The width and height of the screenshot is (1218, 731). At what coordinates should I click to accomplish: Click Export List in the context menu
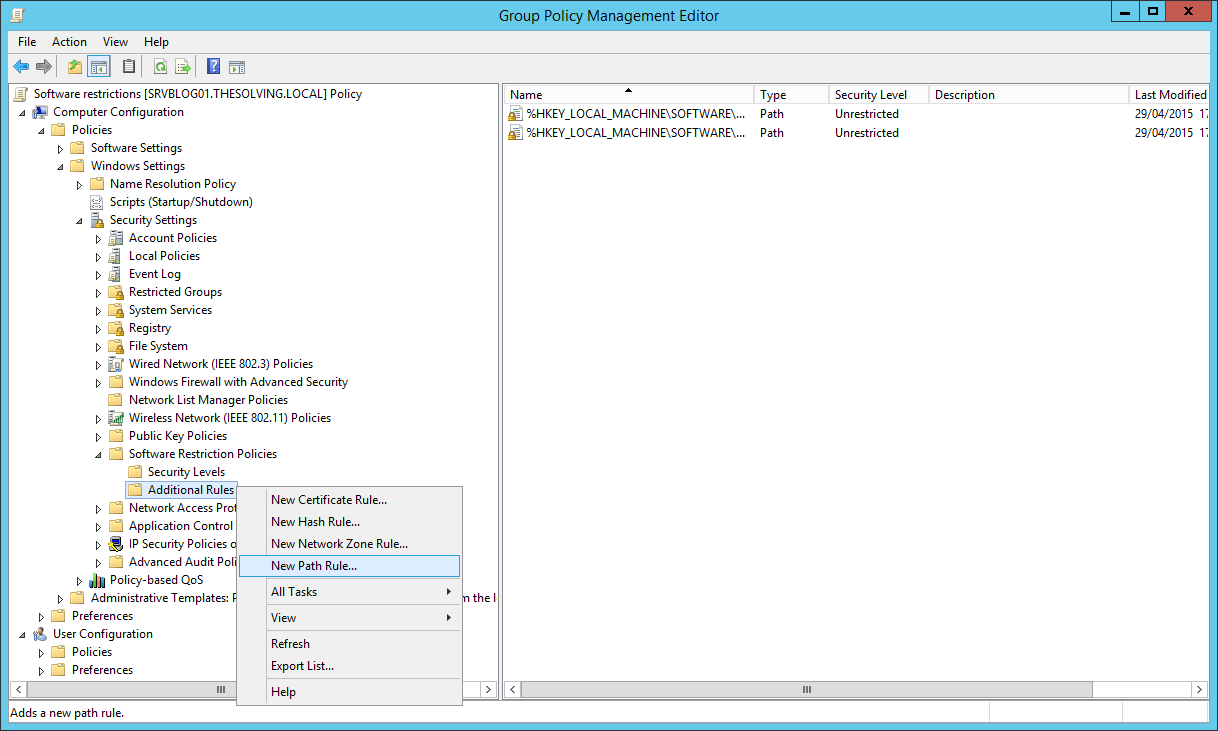pyautogui.click(x=301, y=665)
